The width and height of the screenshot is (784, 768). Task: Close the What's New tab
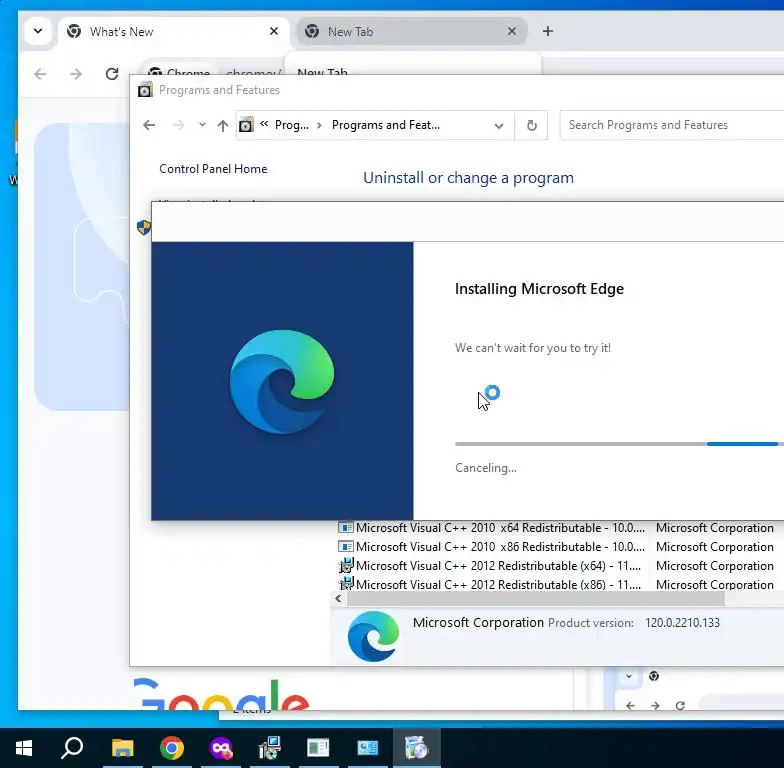pos(274,31)
